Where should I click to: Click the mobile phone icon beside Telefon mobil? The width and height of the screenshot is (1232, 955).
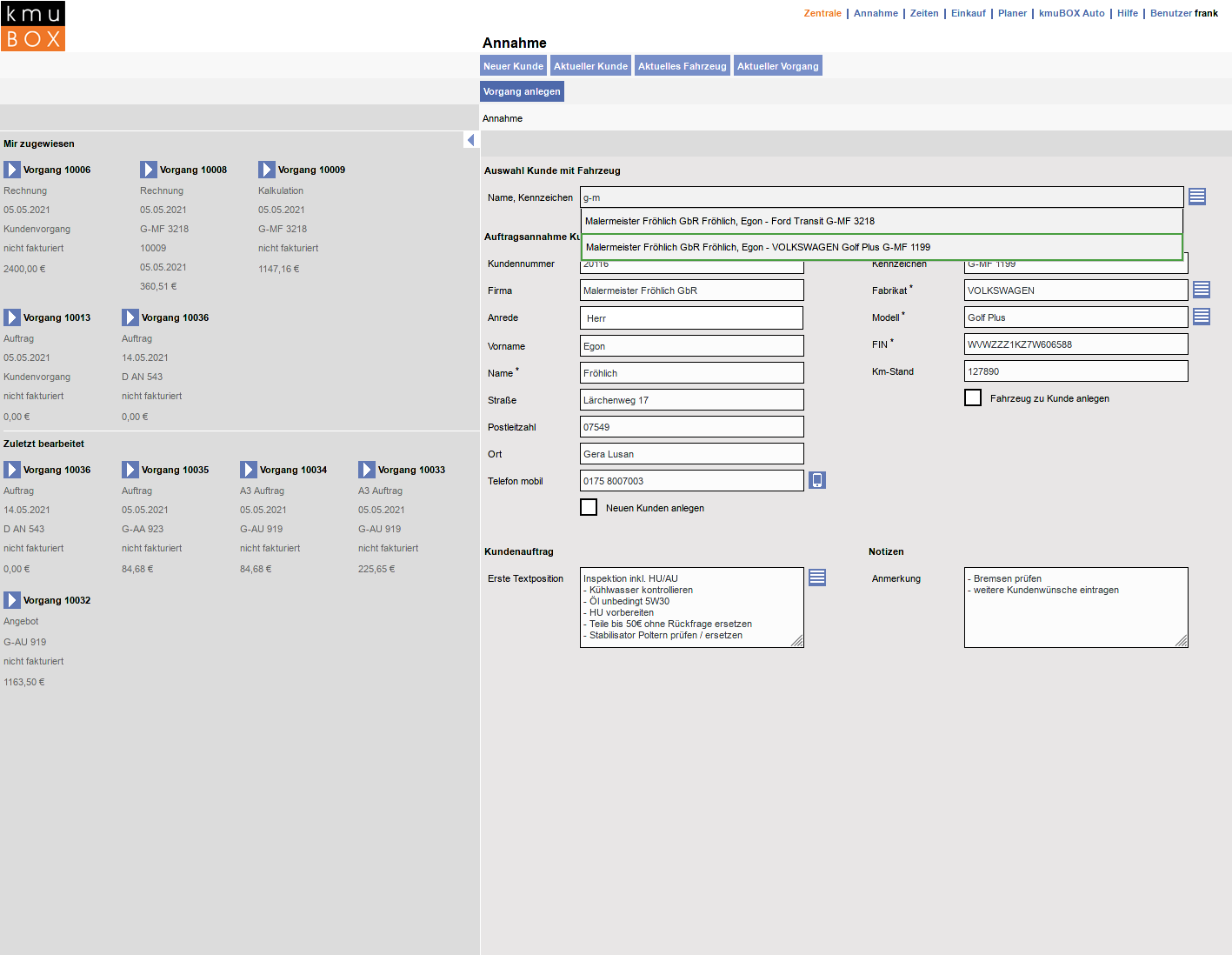(x=817, y=480)
